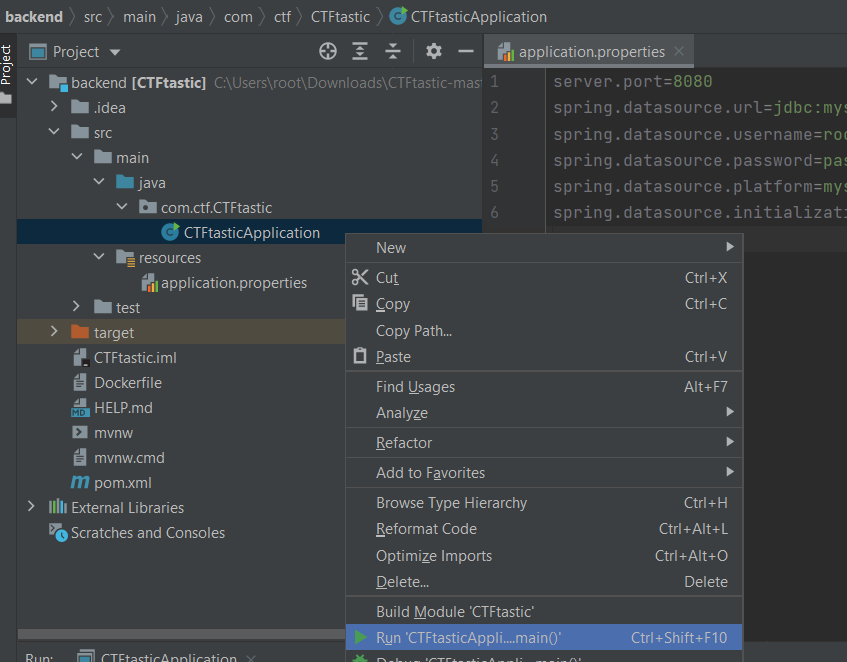Click main in breadcrumb path
This screenshot has width=847, height=662.
[139, 17]
